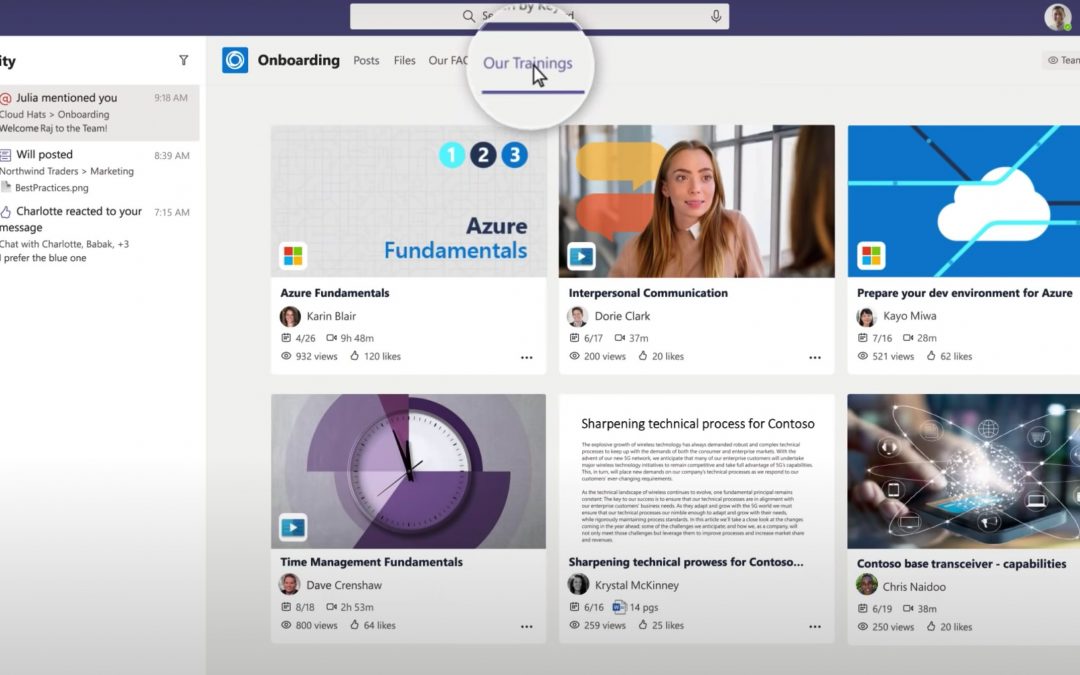
Task: Click the search input field
Action: tap(590, 17)
